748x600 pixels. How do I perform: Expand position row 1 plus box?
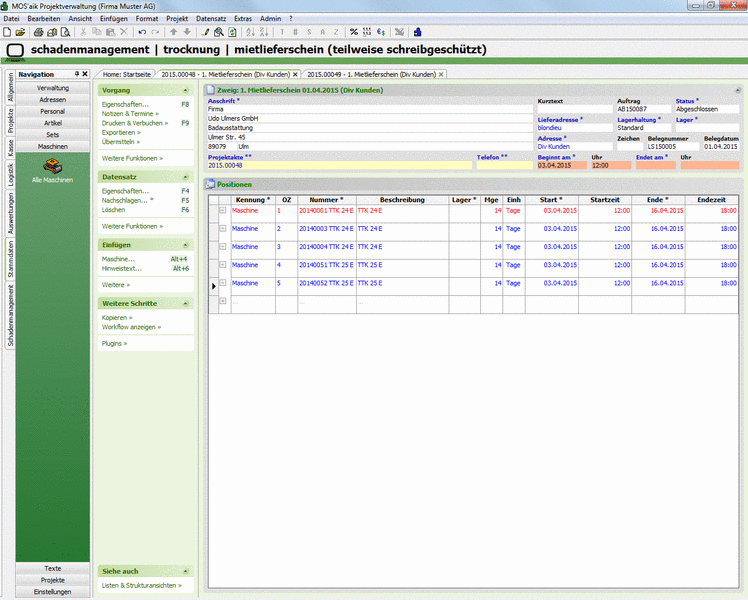pos(223,210)
